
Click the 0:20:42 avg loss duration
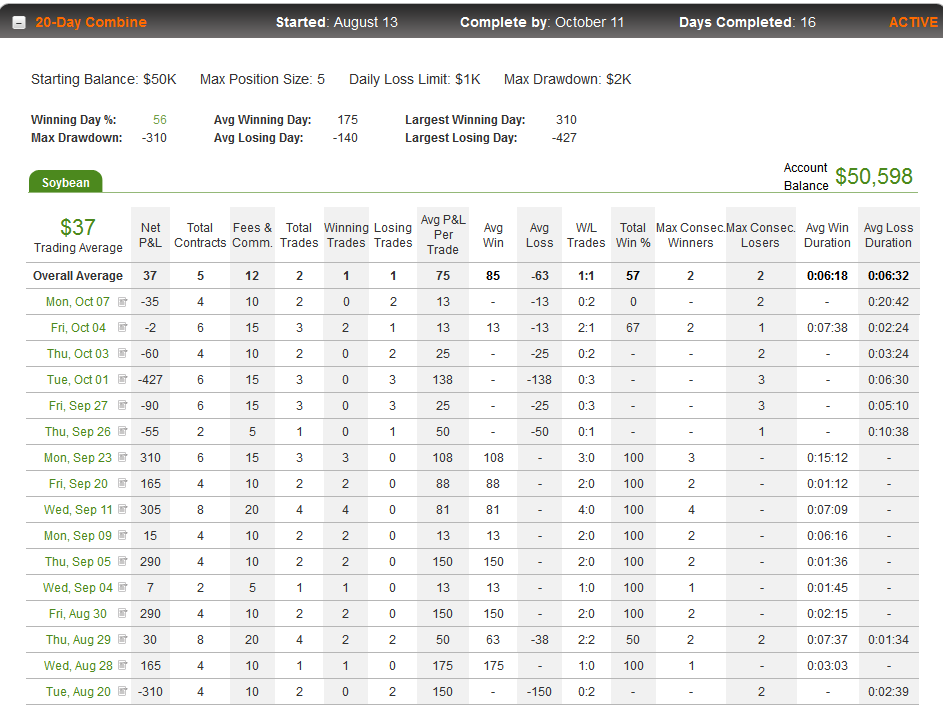tap(888, 302)
